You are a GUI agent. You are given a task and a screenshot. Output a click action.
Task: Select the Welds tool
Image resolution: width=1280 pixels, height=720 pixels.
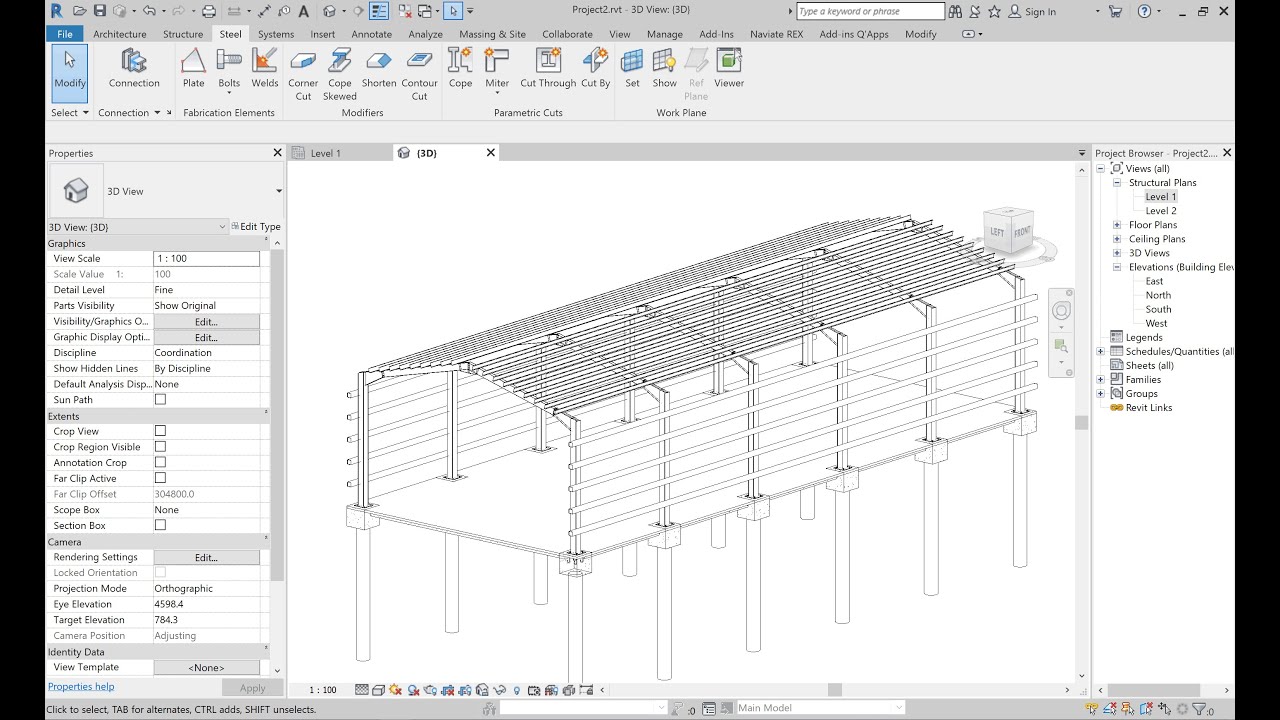click(265, 68)
